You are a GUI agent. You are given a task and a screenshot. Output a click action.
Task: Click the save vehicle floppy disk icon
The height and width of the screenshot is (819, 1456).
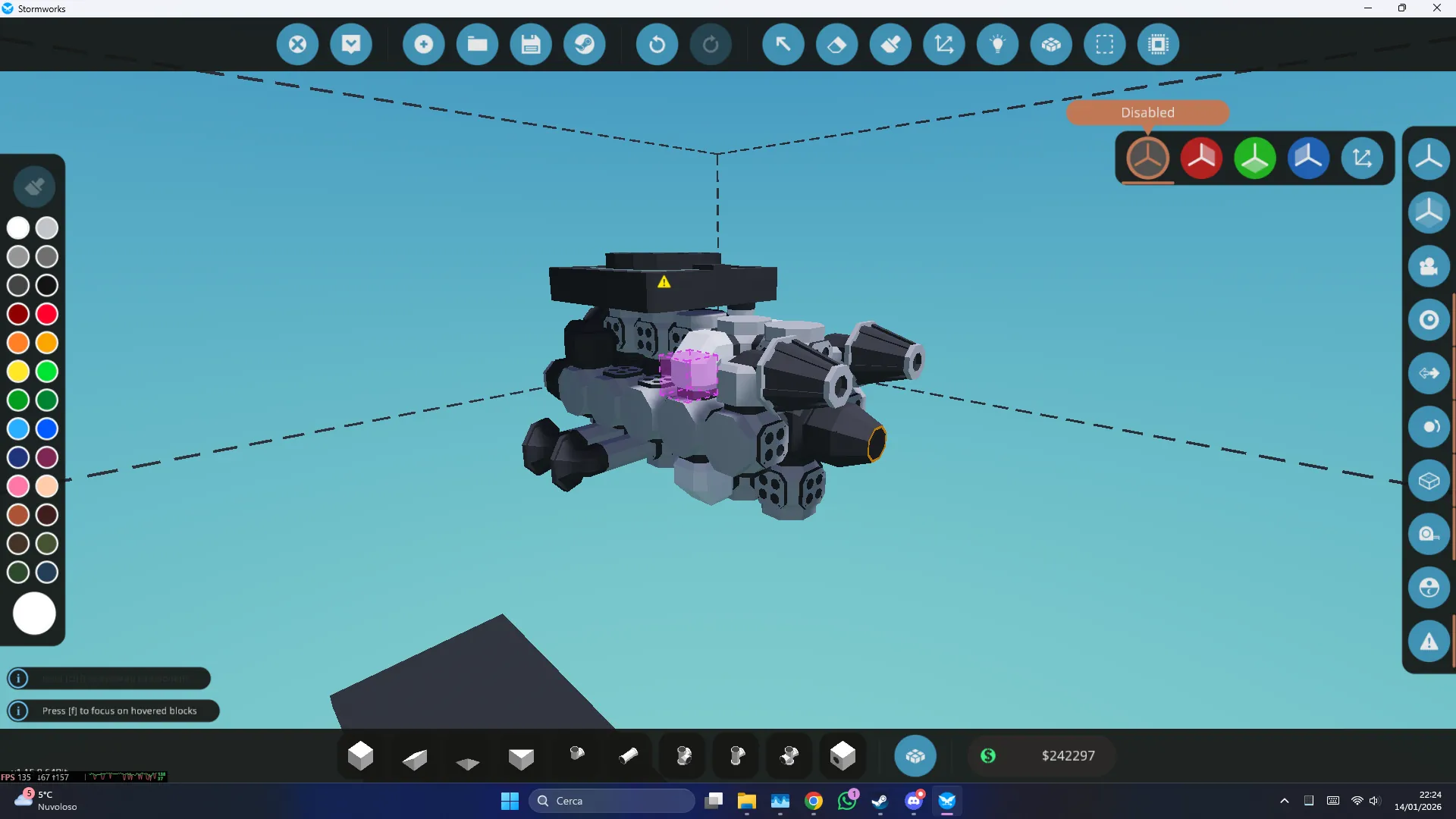point(531,44)
